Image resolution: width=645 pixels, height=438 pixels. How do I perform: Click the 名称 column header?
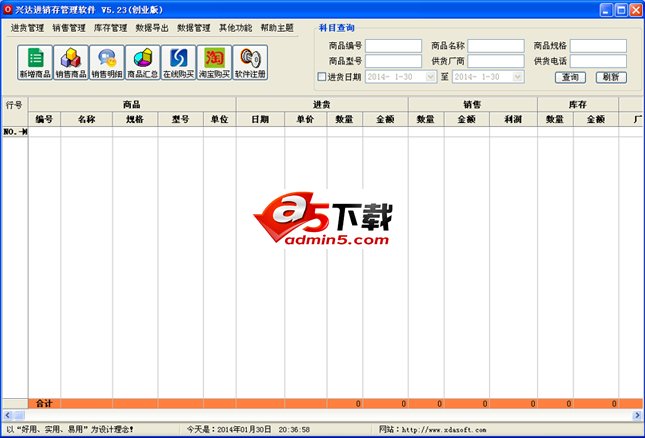pyautogui.click(x=86, y=119)
